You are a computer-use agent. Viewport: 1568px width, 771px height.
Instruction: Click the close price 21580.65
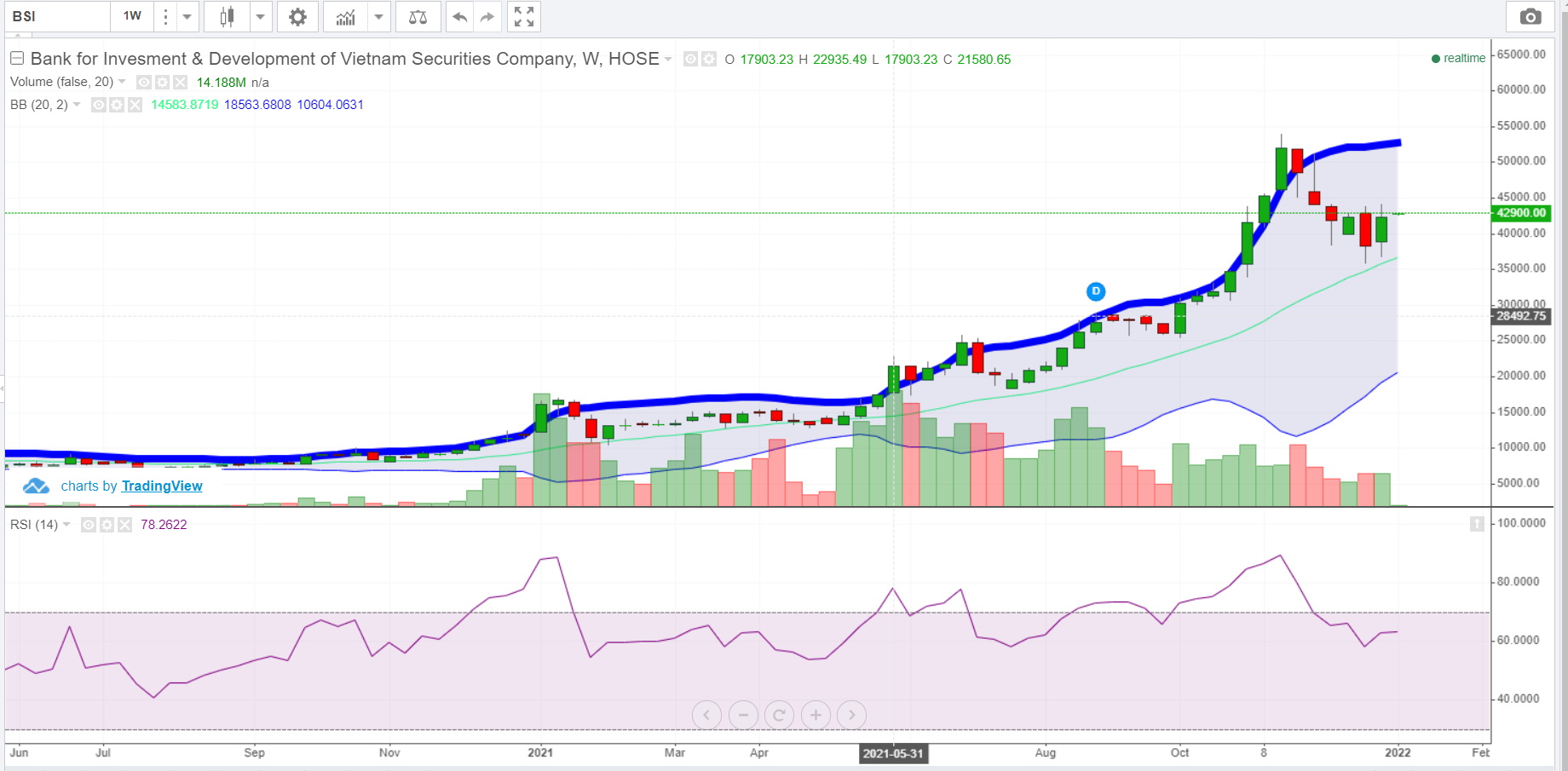point(983,60)
